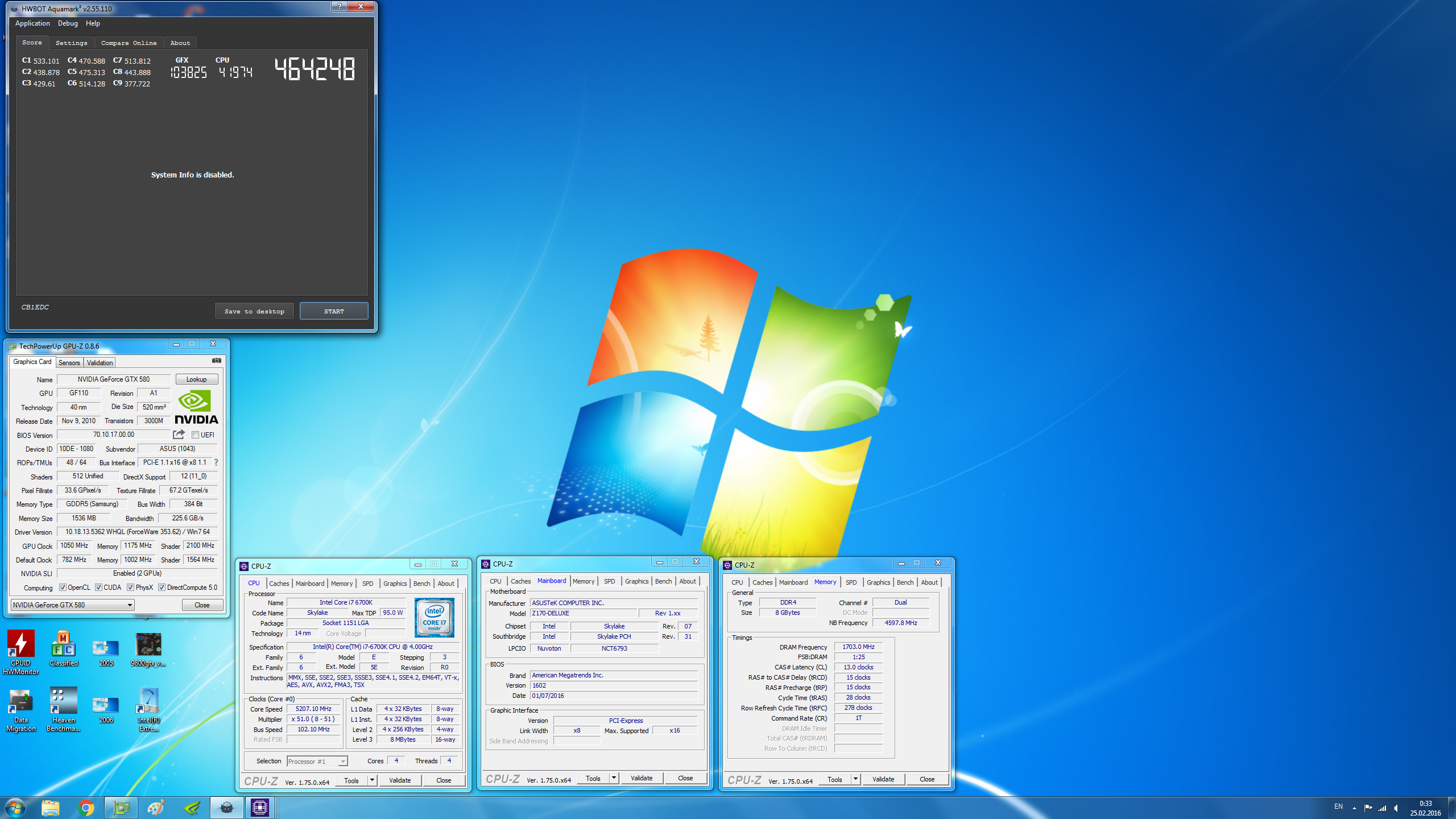Click Close in CPU-Z Memory window

pos(927,779)
